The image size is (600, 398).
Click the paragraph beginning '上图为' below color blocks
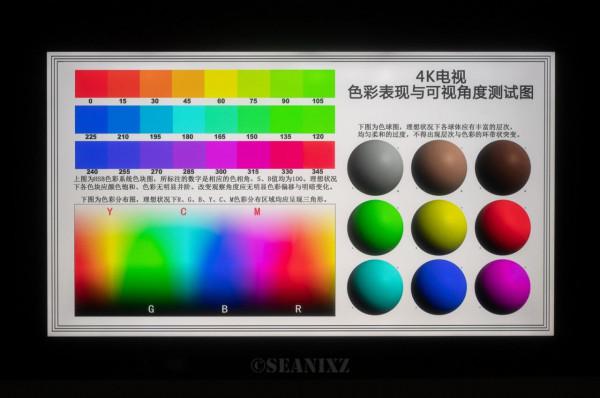pyautogui.click(x=205, y=183)
